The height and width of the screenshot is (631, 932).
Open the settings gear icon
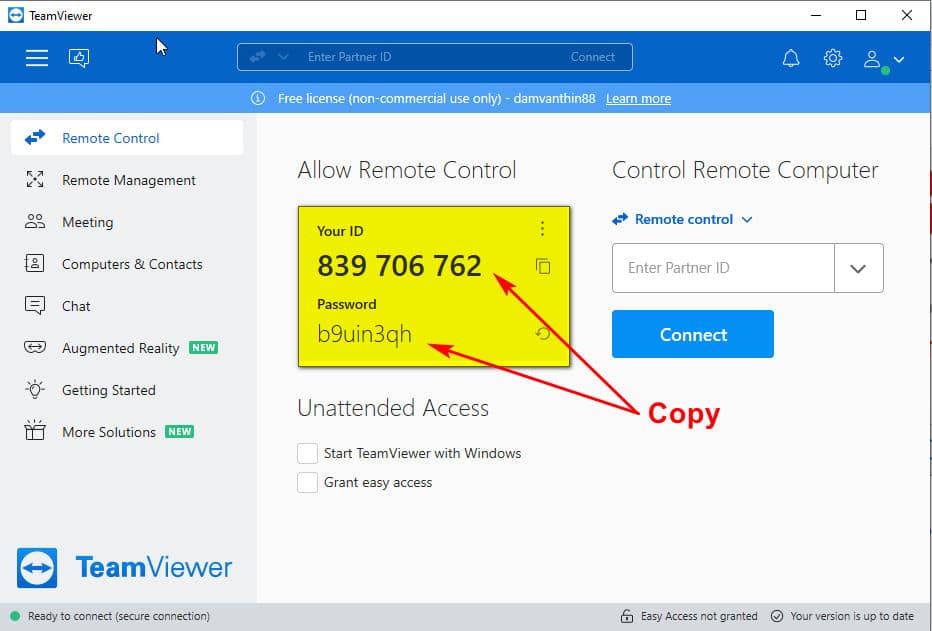(x=833, y=58)
